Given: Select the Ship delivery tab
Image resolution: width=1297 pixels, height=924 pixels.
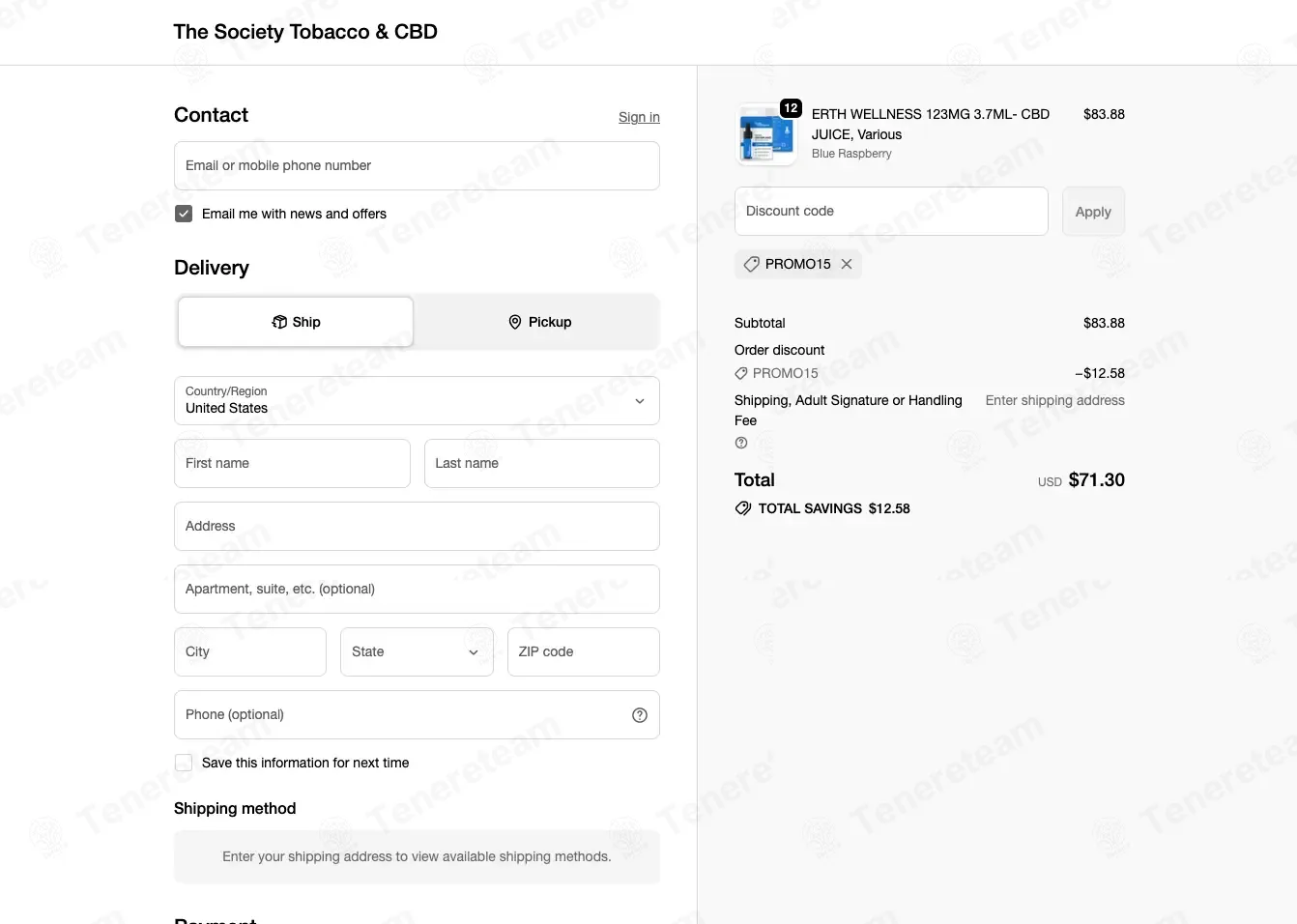Looking at the screenshot, I should point(296,322).
